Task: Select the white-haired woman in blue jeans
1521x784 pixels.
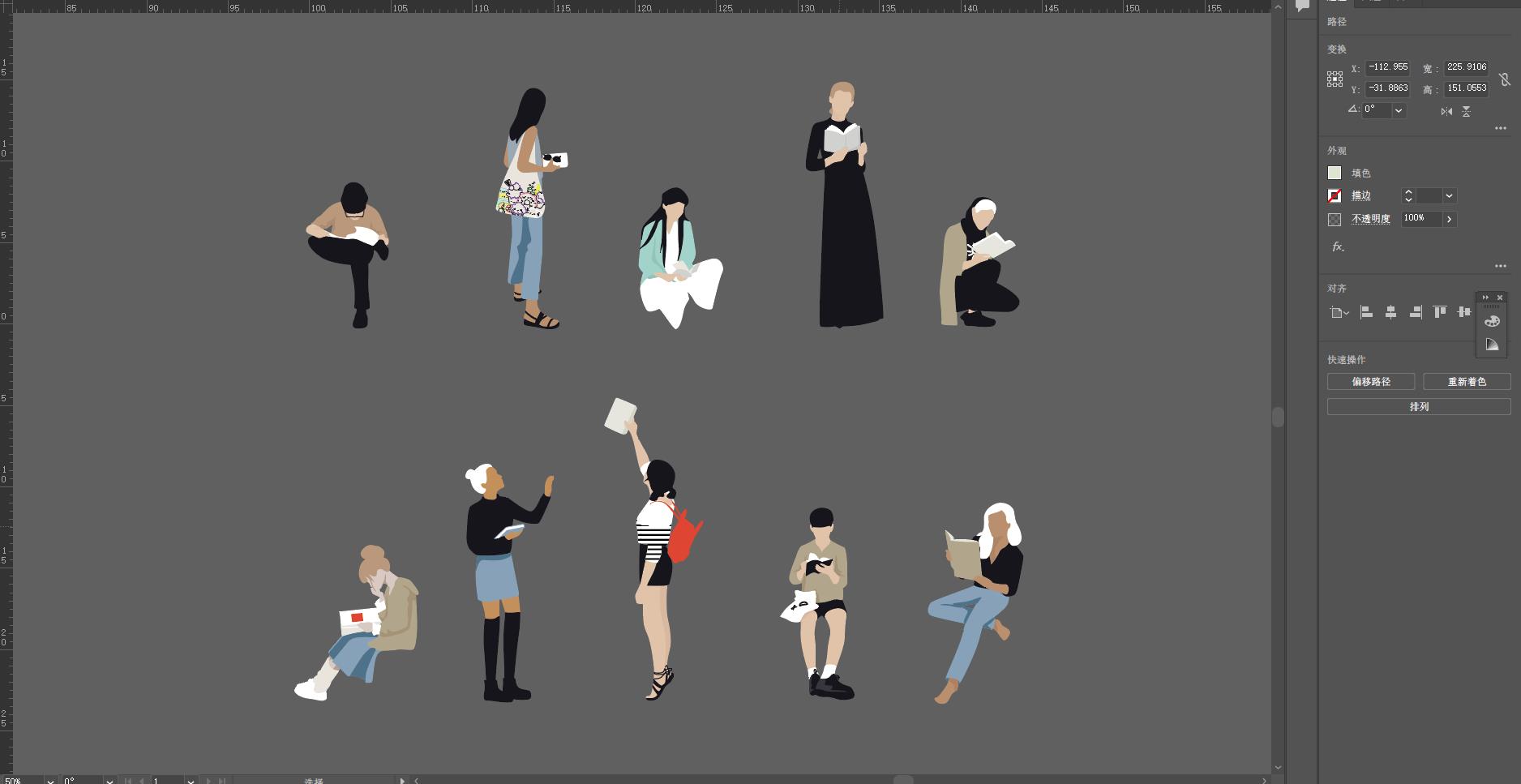Action: pos(975,602)
